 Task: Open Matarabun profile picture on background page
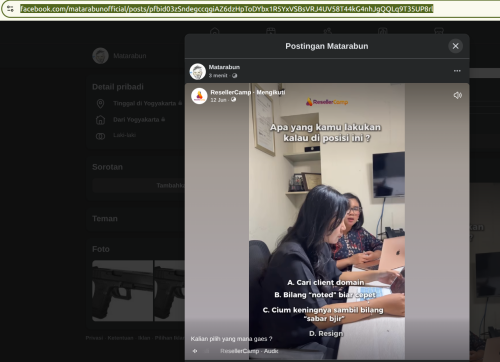point(100,56)
